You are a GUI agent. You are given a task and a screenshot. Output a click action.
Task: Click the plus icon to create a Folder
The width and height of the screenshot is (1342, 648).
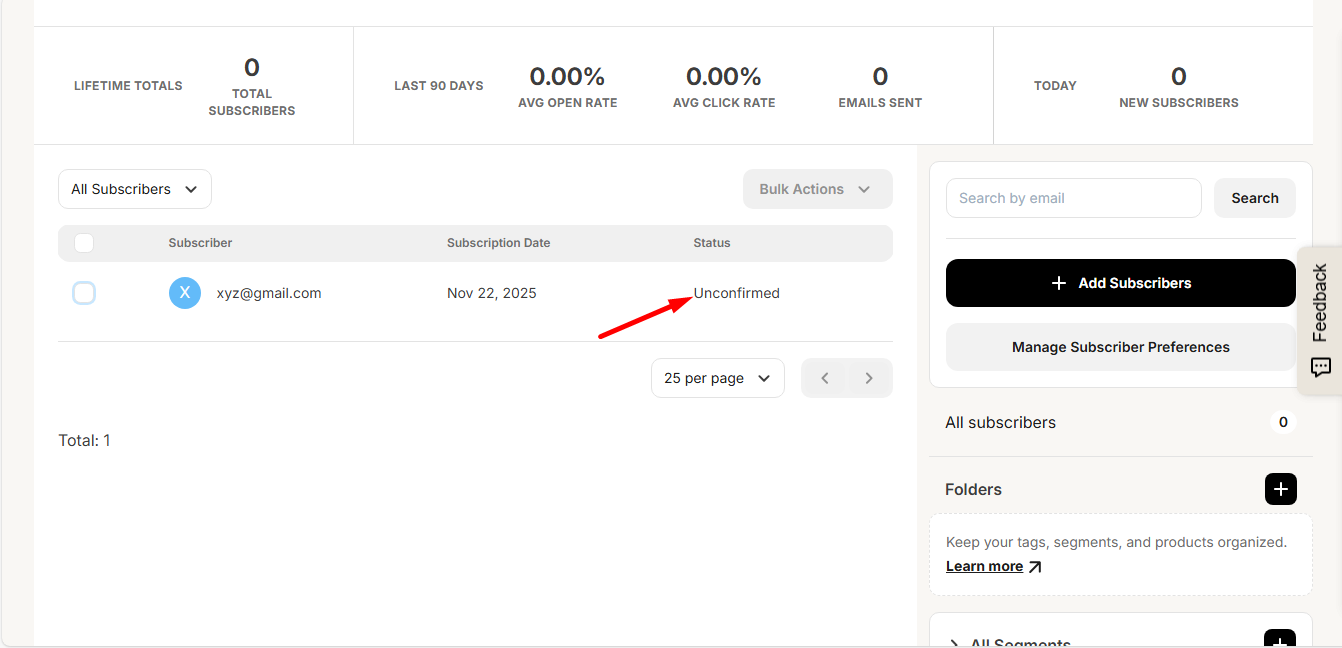tap(1281, 489)
